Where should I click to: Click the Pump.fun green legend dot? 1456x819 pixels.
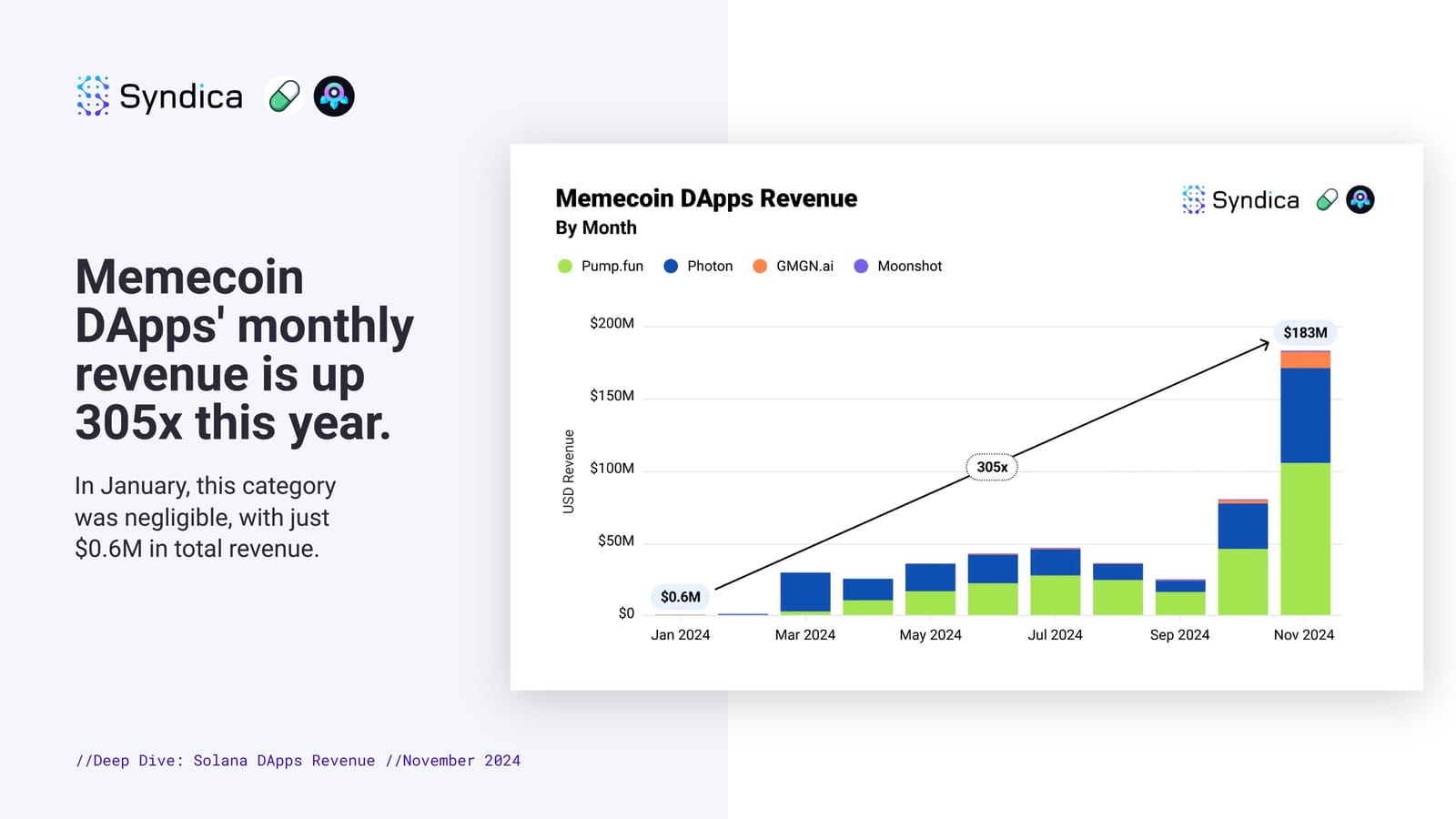click(x=564, y=266)
